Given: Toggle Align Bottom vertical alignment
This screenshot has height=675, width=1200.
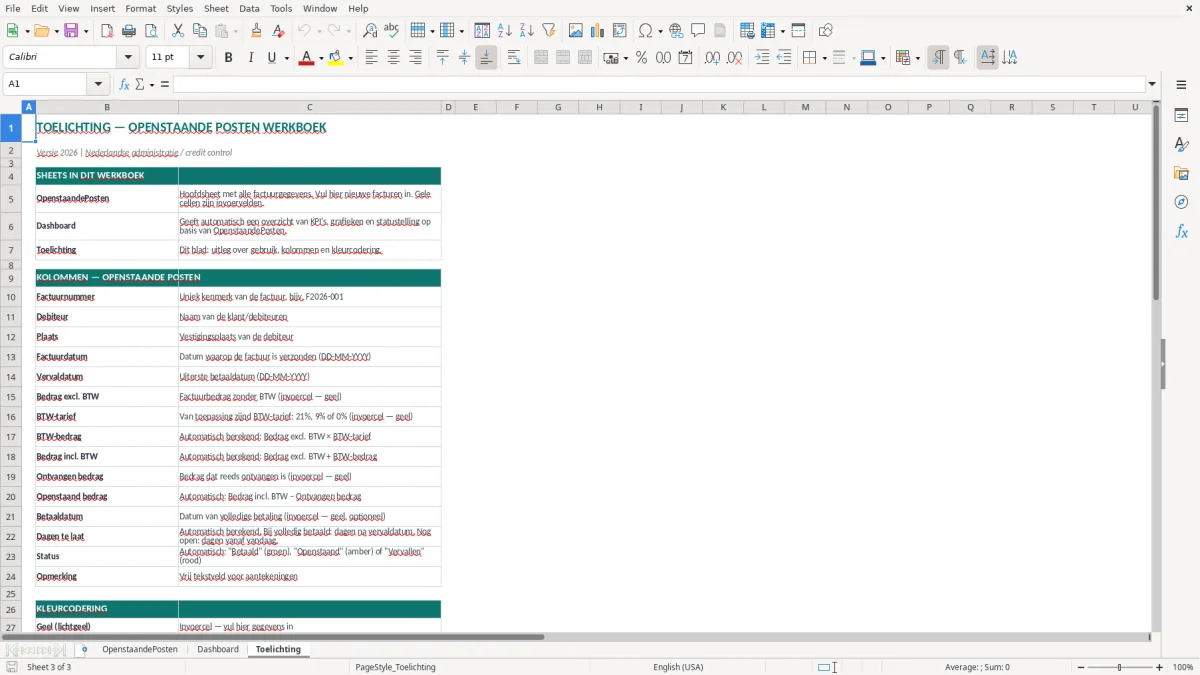Looking at the screenshot, I should 486,58.
